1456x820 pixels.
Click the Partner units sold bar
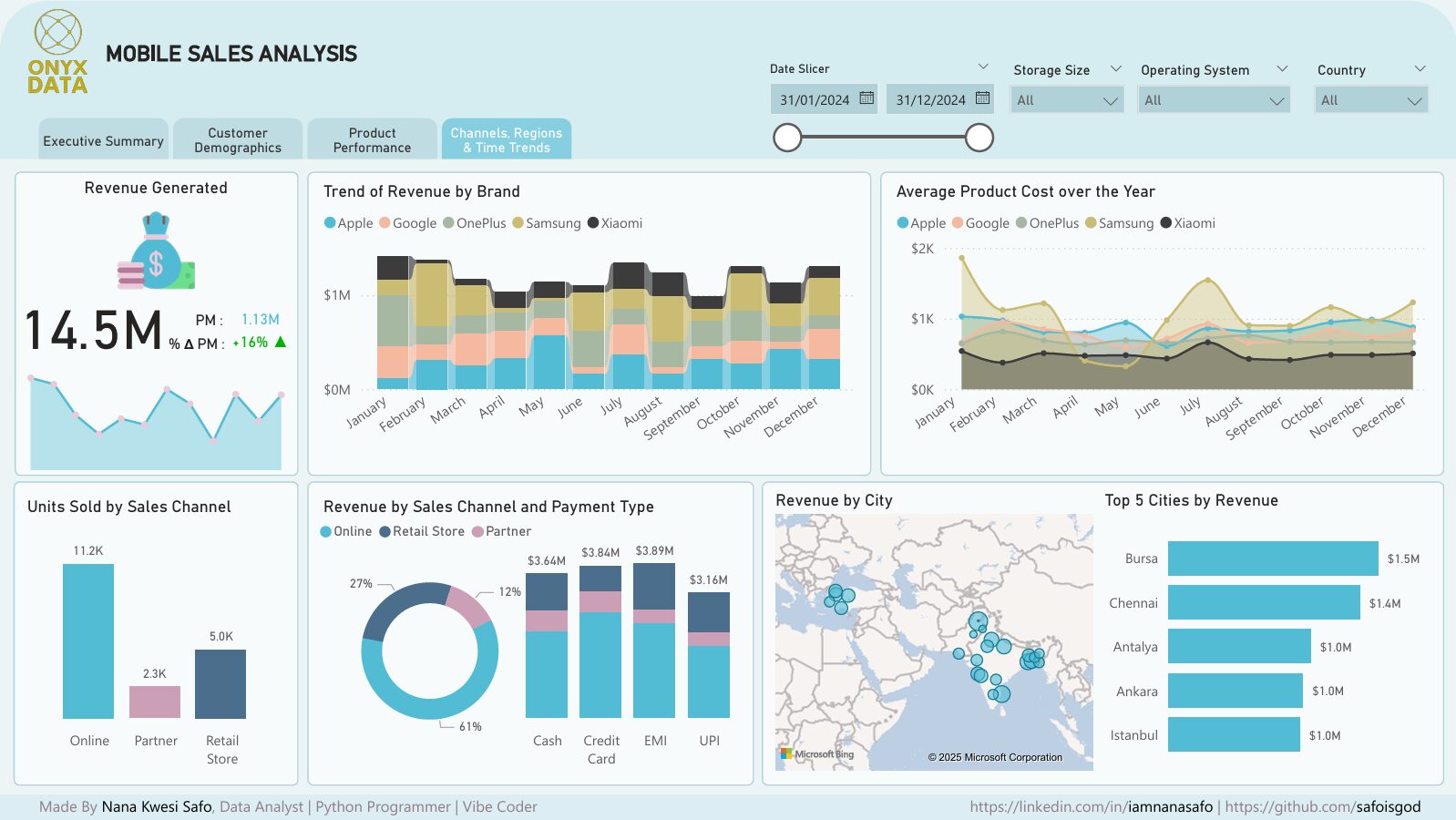155,702
